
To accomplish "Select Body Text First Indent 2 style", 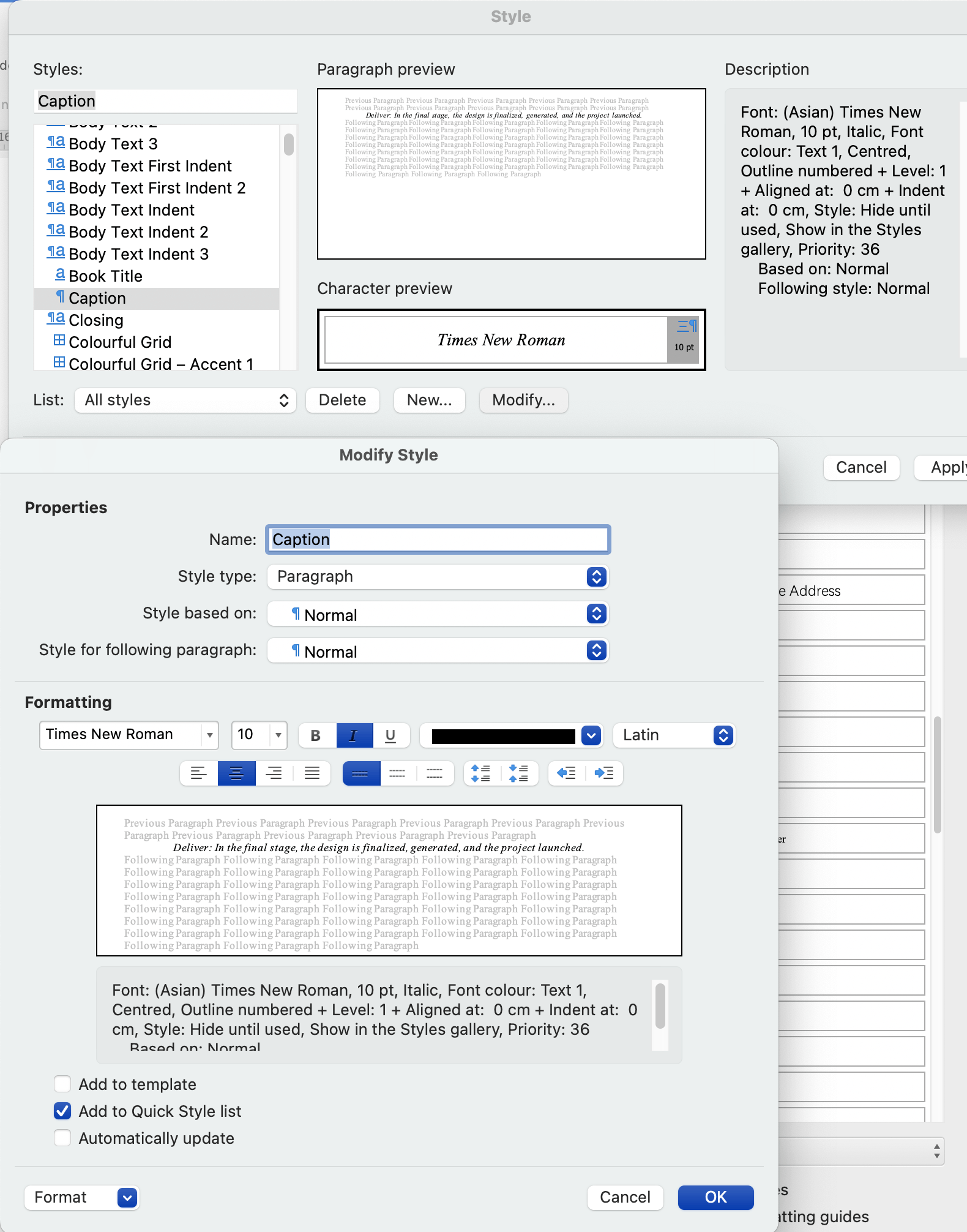I will 157,188.
